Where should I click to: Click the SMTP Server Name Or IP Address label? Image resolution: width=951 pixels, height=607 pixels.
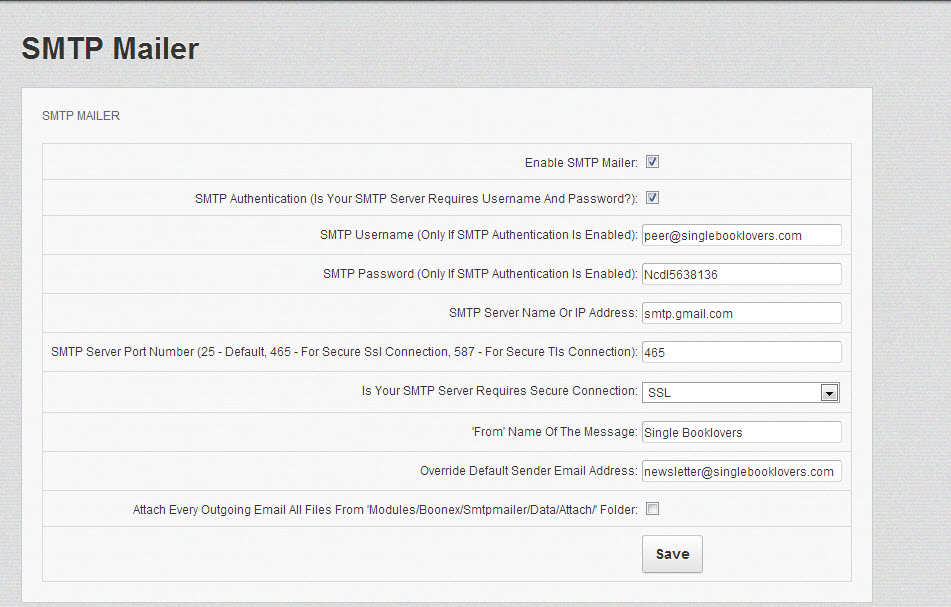[x=543, y=313]
